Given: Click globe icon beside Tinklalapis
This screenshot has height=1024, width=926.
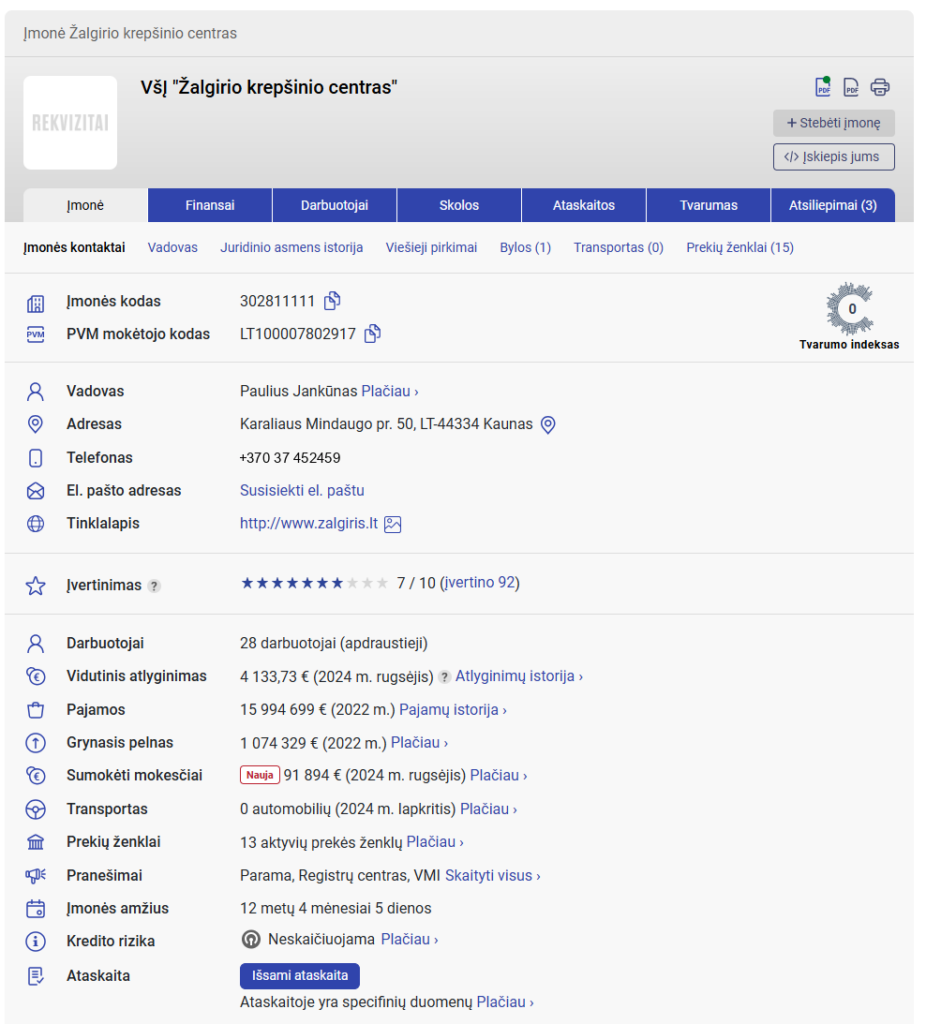Looking at the screenshot, I should coord(35,524).
